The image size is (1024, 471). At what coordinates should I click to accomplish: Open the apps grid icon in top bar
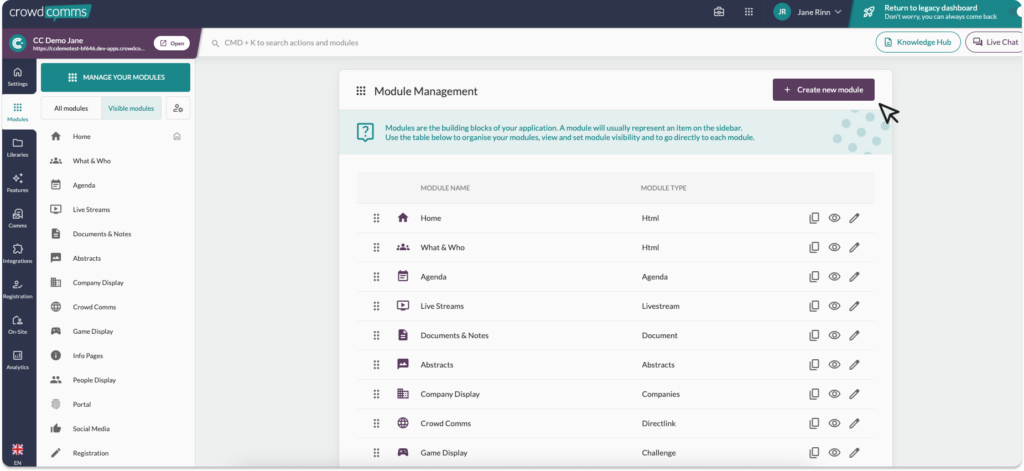[748, 12]
